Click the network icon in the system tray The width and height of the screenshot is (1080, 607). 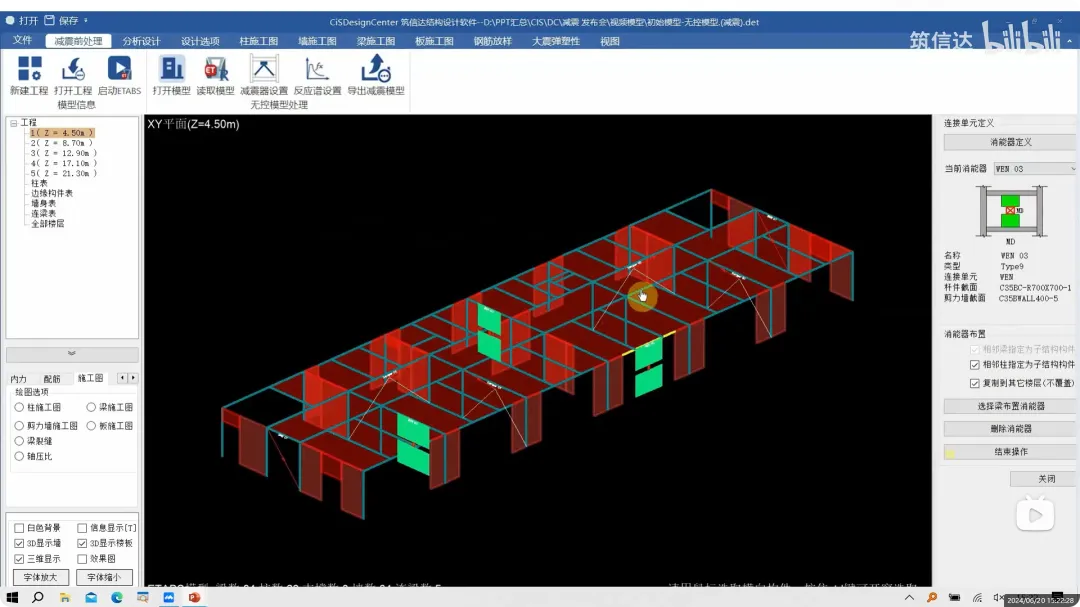pyautogui.click(x=977, y=597)
